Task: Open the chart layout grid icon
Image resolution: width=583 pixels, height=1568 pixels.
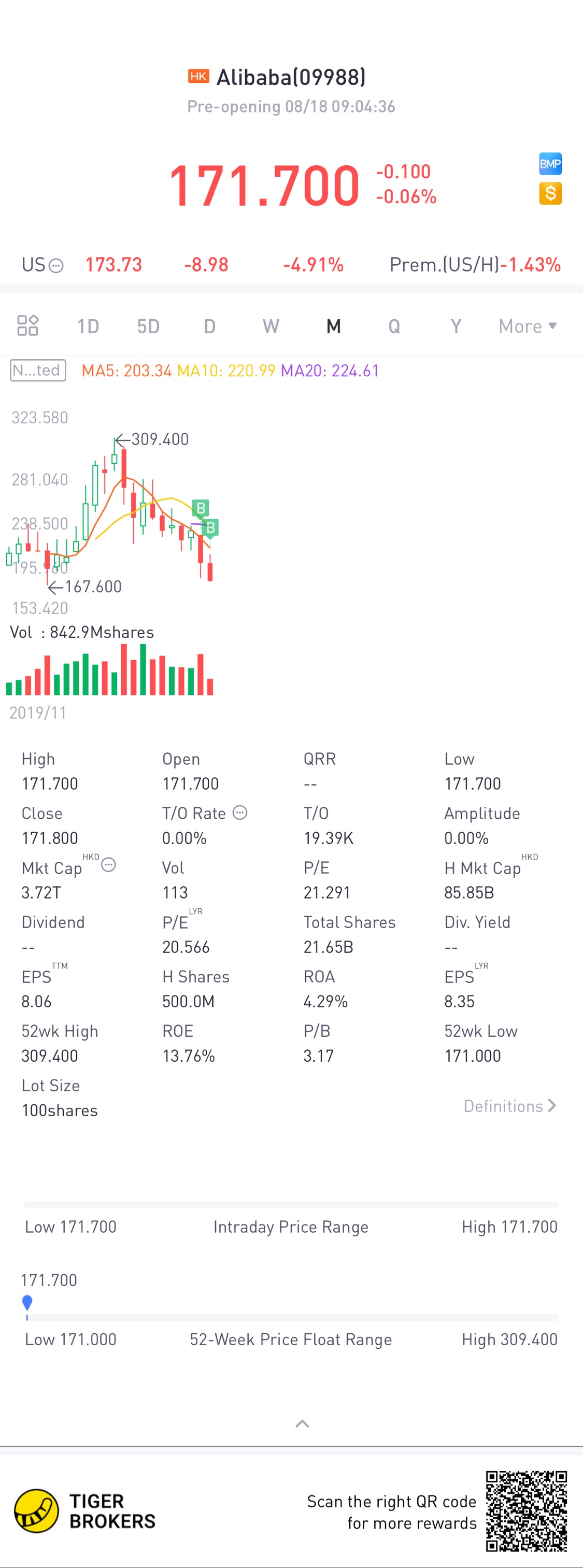Action: pos(27,325)
